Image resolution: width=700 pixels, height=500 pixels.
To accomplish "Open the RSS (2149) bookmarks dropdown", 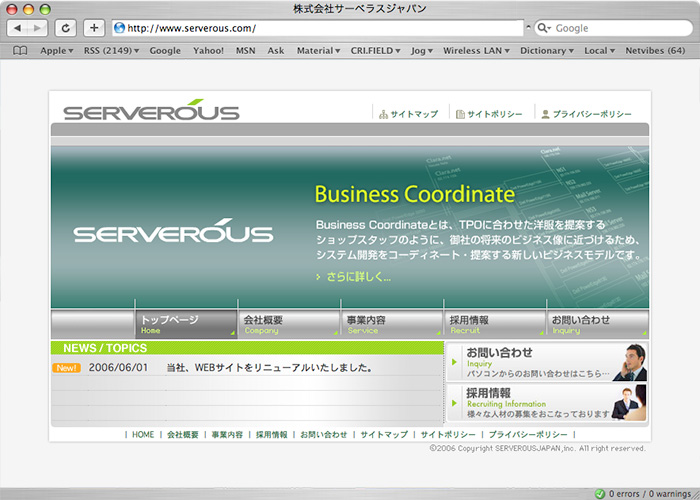I will (112, 50).
